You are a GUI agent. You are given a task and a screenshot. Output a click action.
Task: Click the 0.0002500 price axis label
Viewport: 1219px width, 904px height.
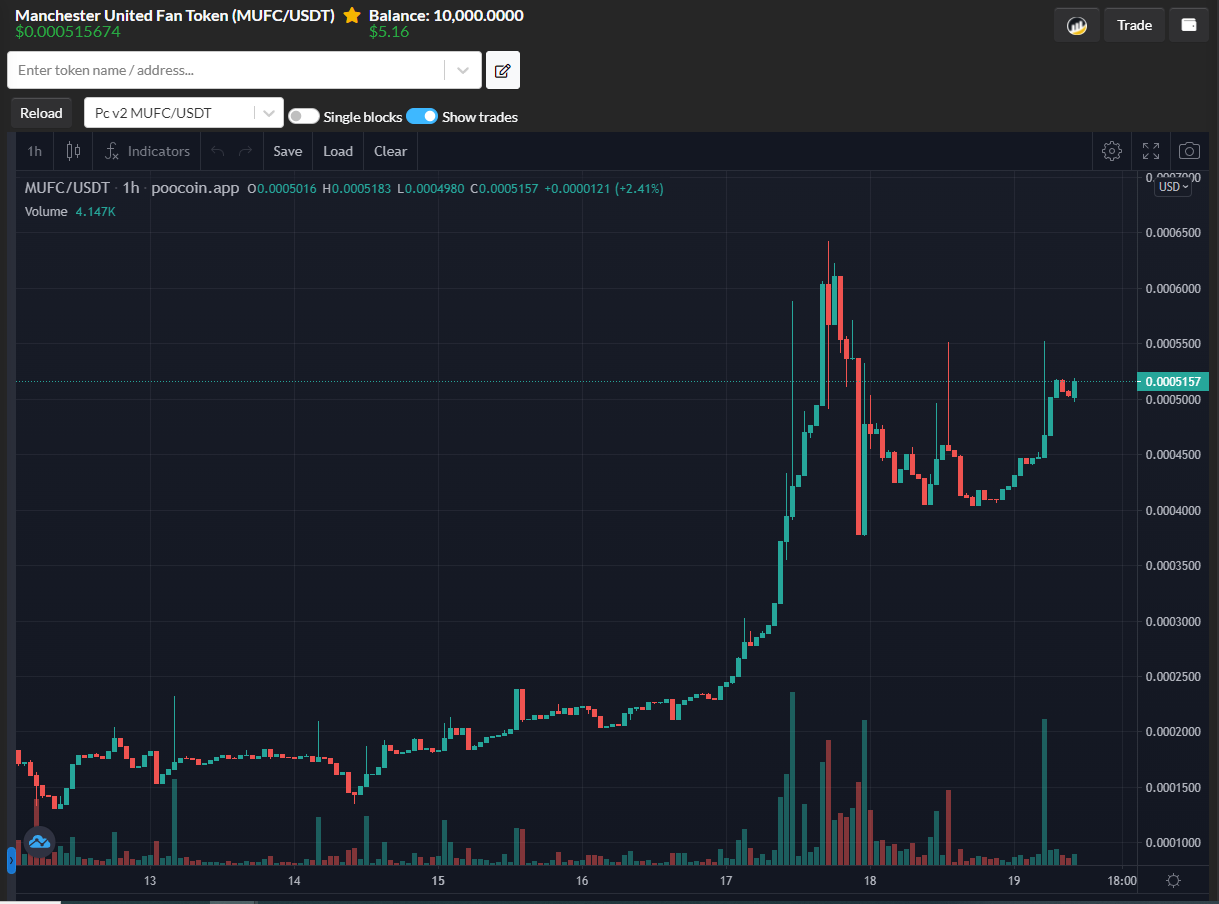tap(1172, 677)
